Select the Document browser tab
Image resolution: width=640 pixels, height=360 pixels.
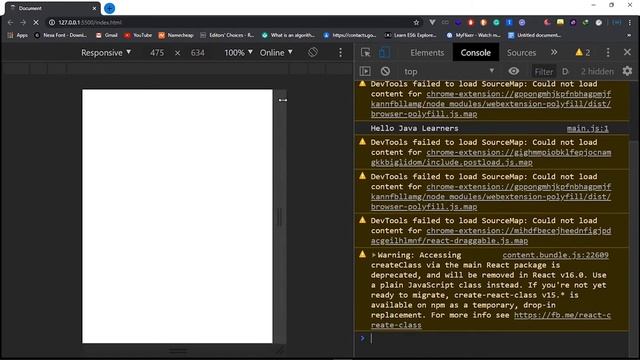(53, 8)
